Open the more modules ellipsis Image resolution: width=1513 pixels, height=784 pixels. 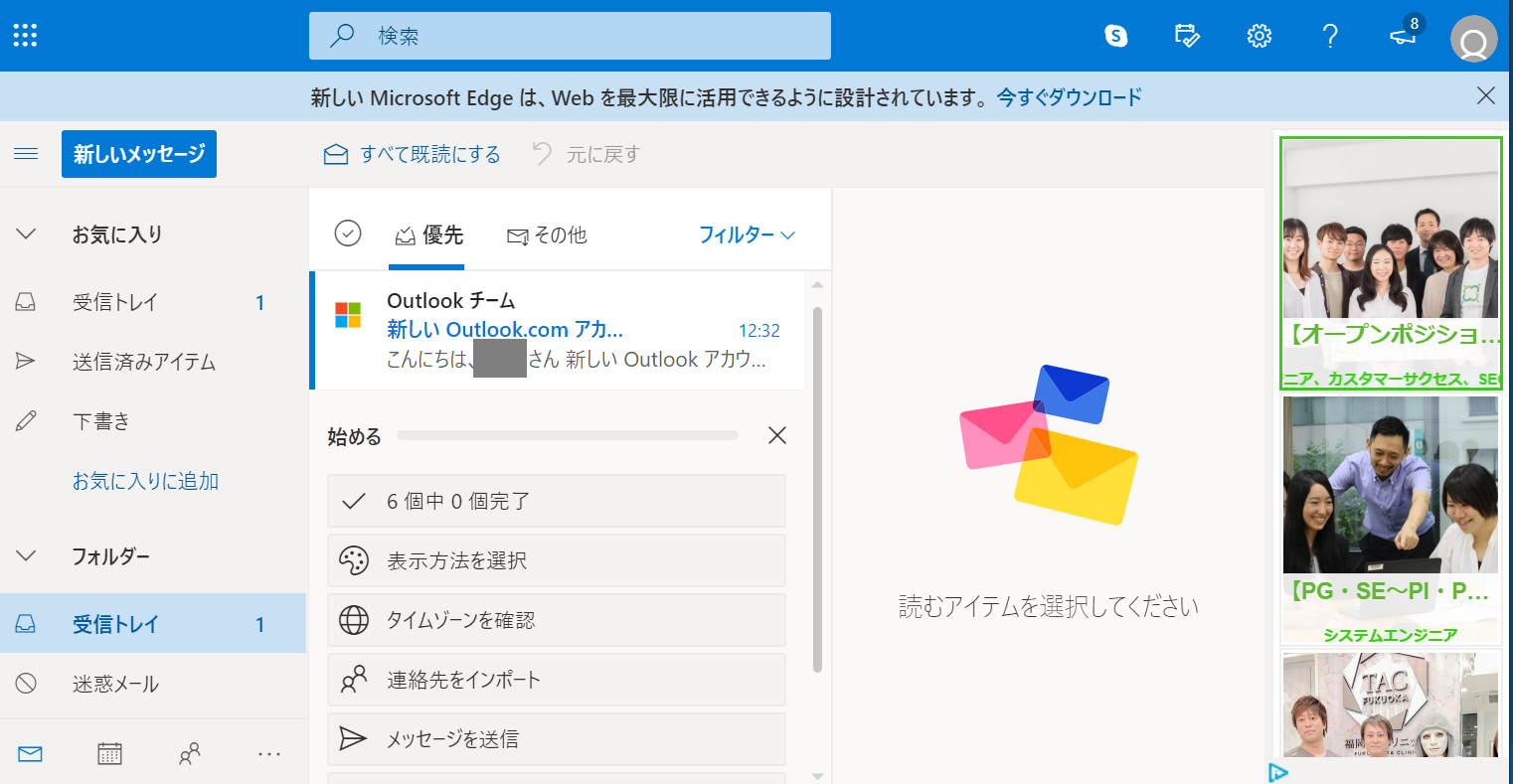pyautogui.click(x=268, y=754)
